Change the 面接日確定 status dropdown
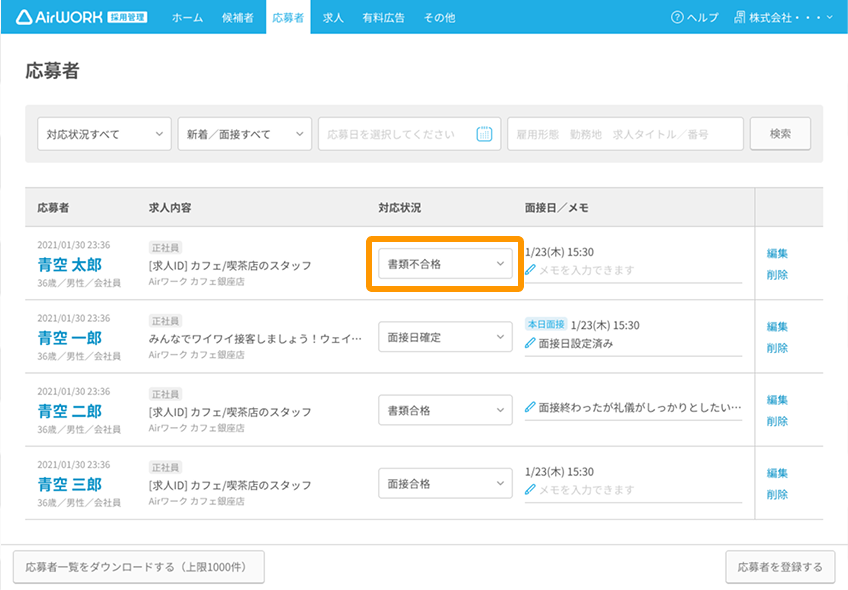This screenshot has width=848, height=590. tap(445, 338)
